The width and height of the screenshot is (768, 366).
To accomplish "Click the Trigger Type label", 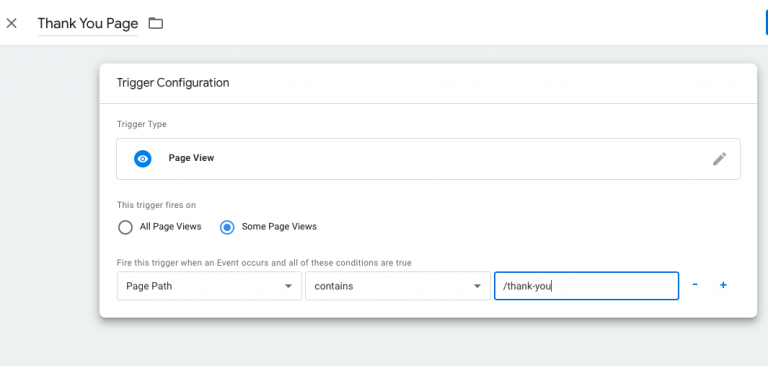I will coord(142,124).
